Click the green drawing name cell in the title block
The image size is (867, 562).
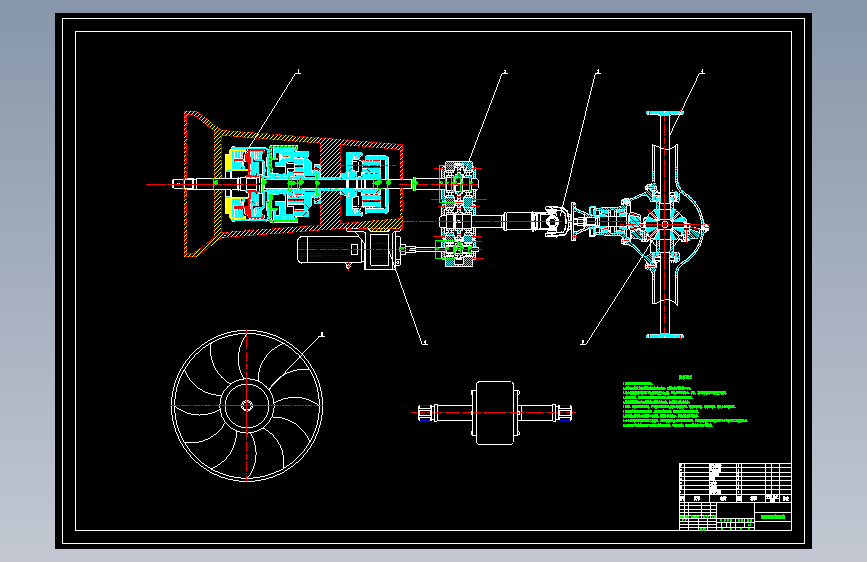(773, 517)
